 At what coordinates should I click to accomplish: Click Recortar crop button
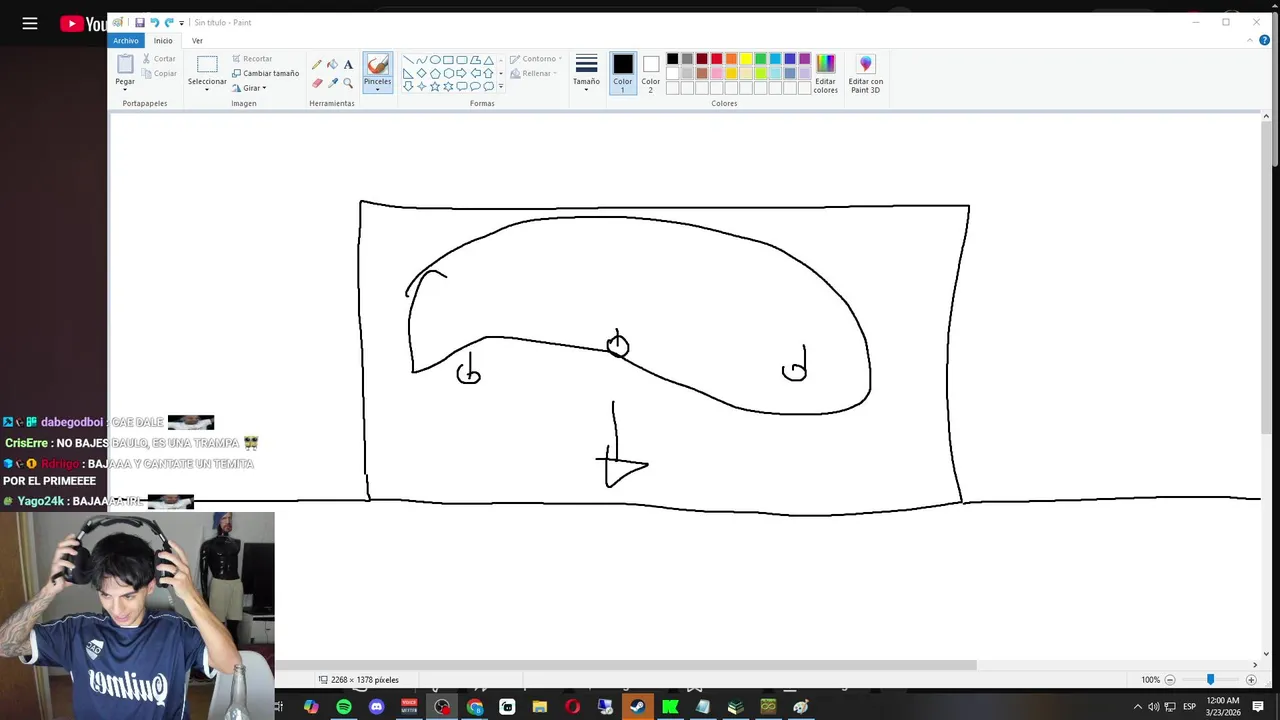tap(252, 59)
